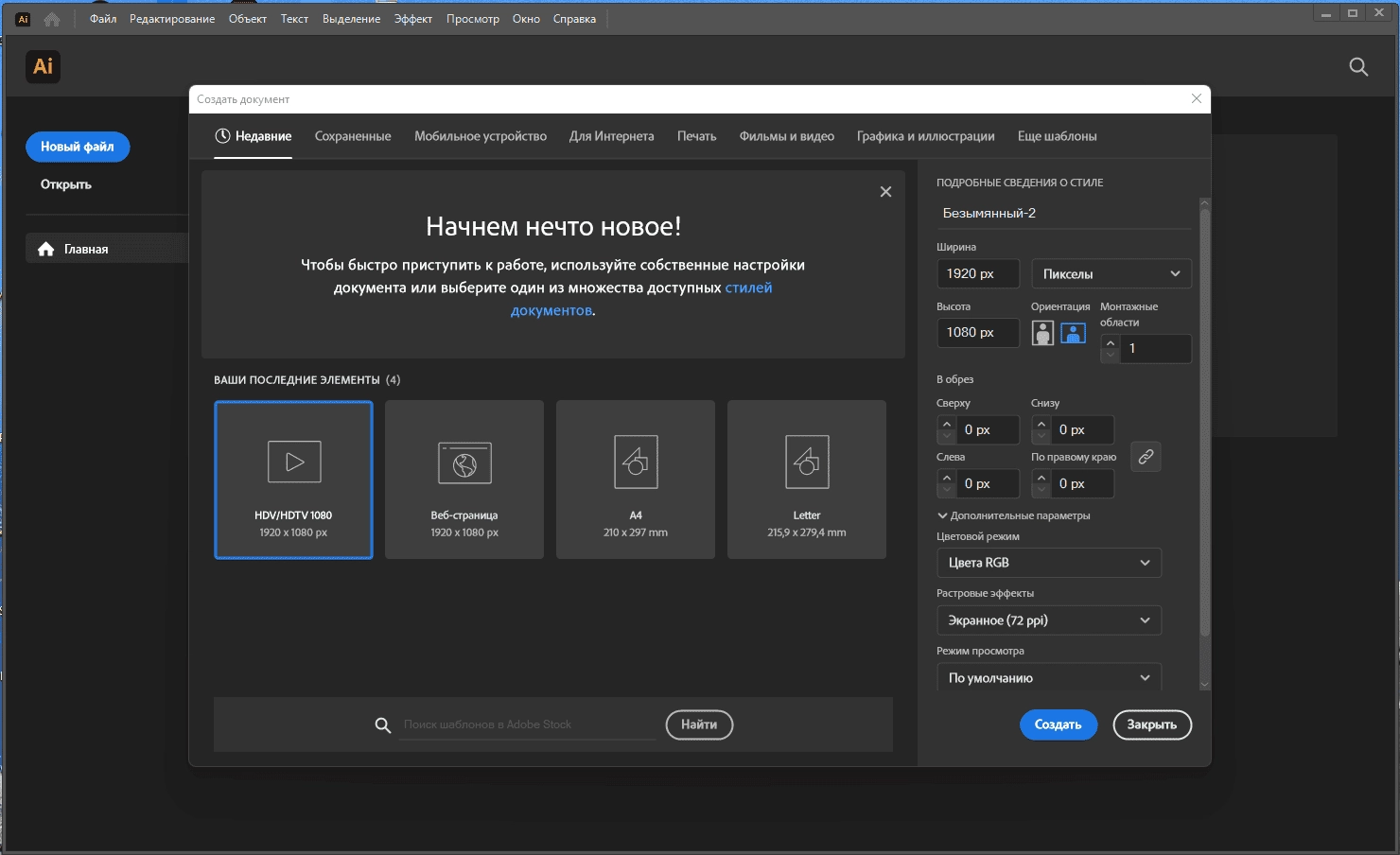
Task: Click the house icon next to Главная
Action: (x=45, y=249)
